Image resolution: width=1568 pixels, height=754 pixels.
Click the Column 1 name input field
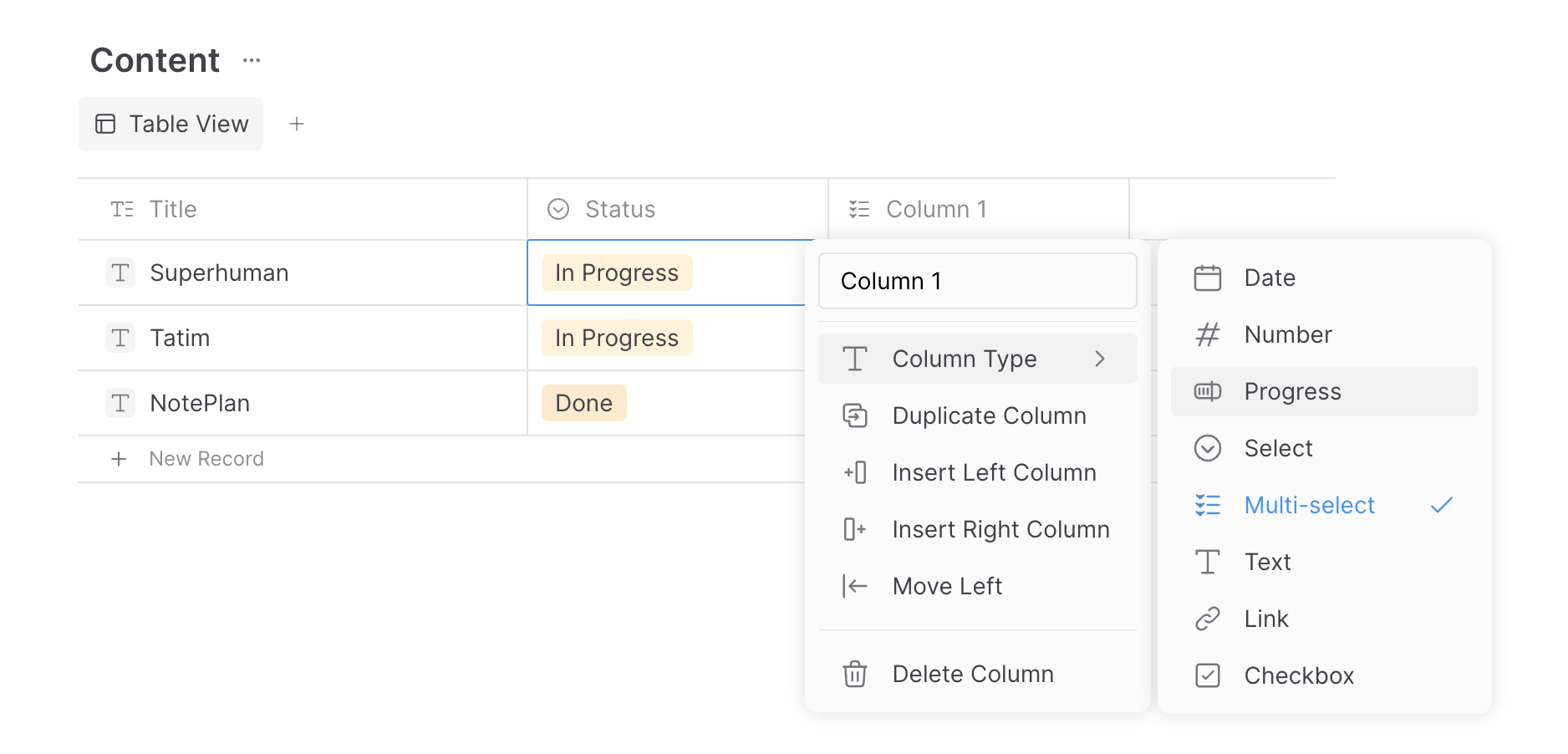click(977, 281)
